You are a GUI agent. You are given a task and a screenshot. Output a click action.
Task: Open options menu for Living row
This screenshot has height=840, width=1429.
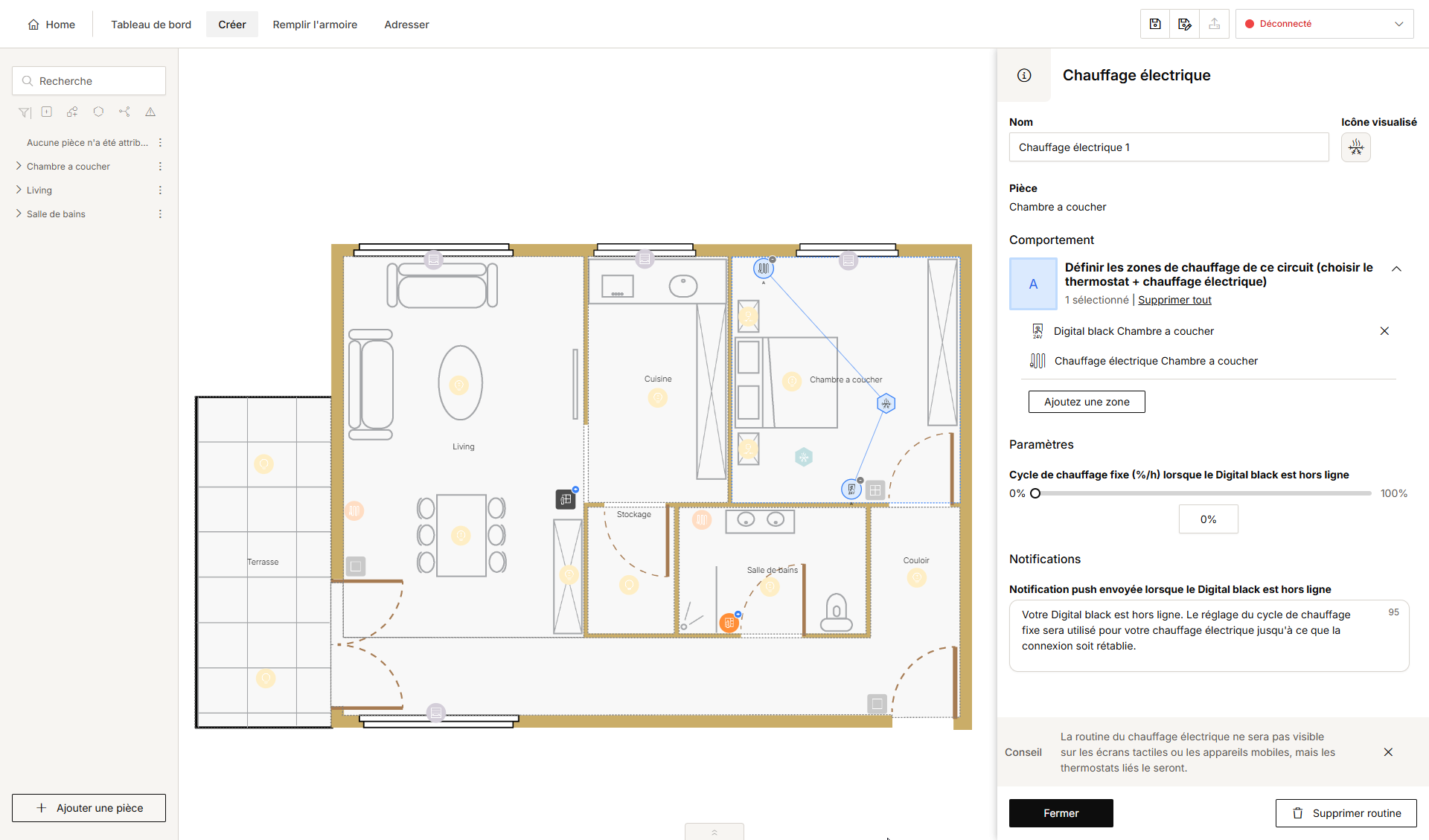(x=160, y=190)
